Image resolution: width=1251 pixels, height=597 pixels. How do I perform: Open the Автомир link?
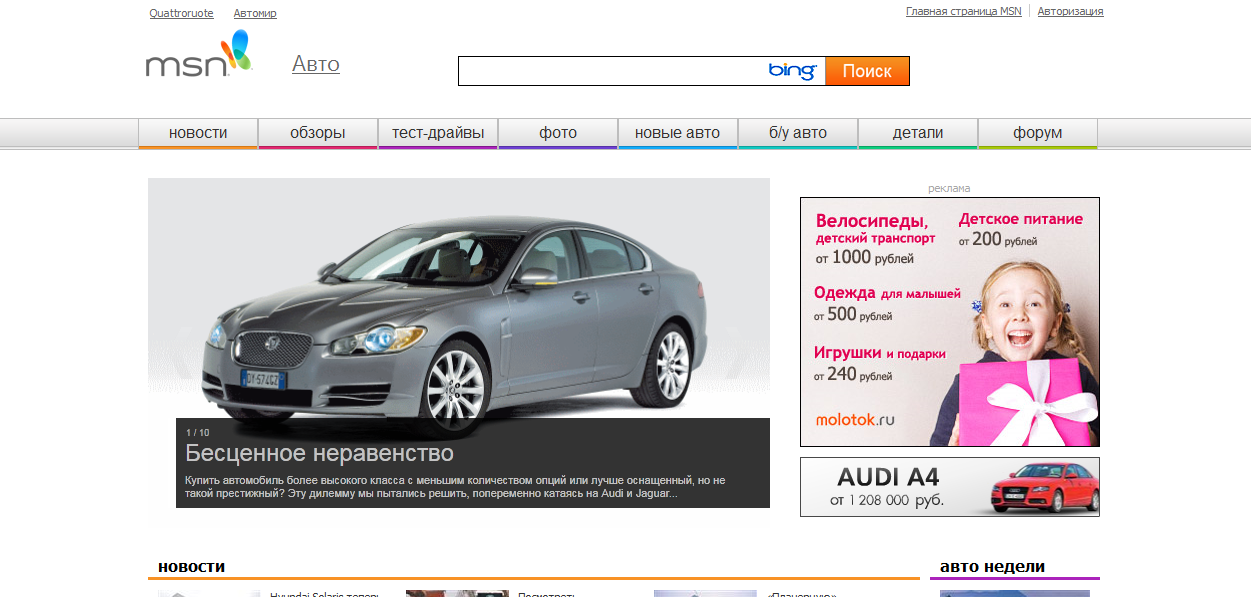(255, 13)
